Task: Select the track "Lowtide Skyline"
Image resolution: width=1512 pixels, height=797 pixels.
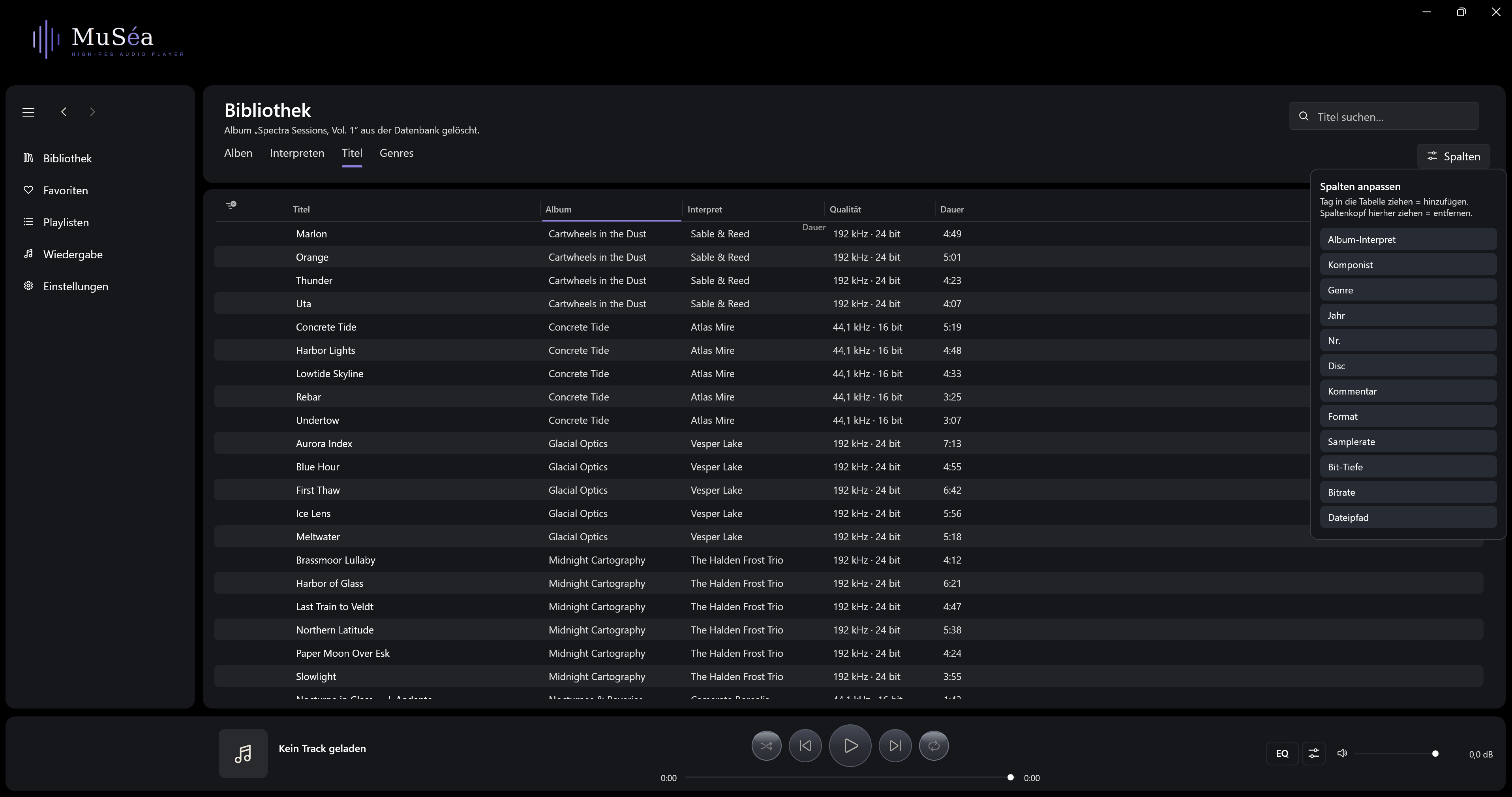Action: coord(330,374)
